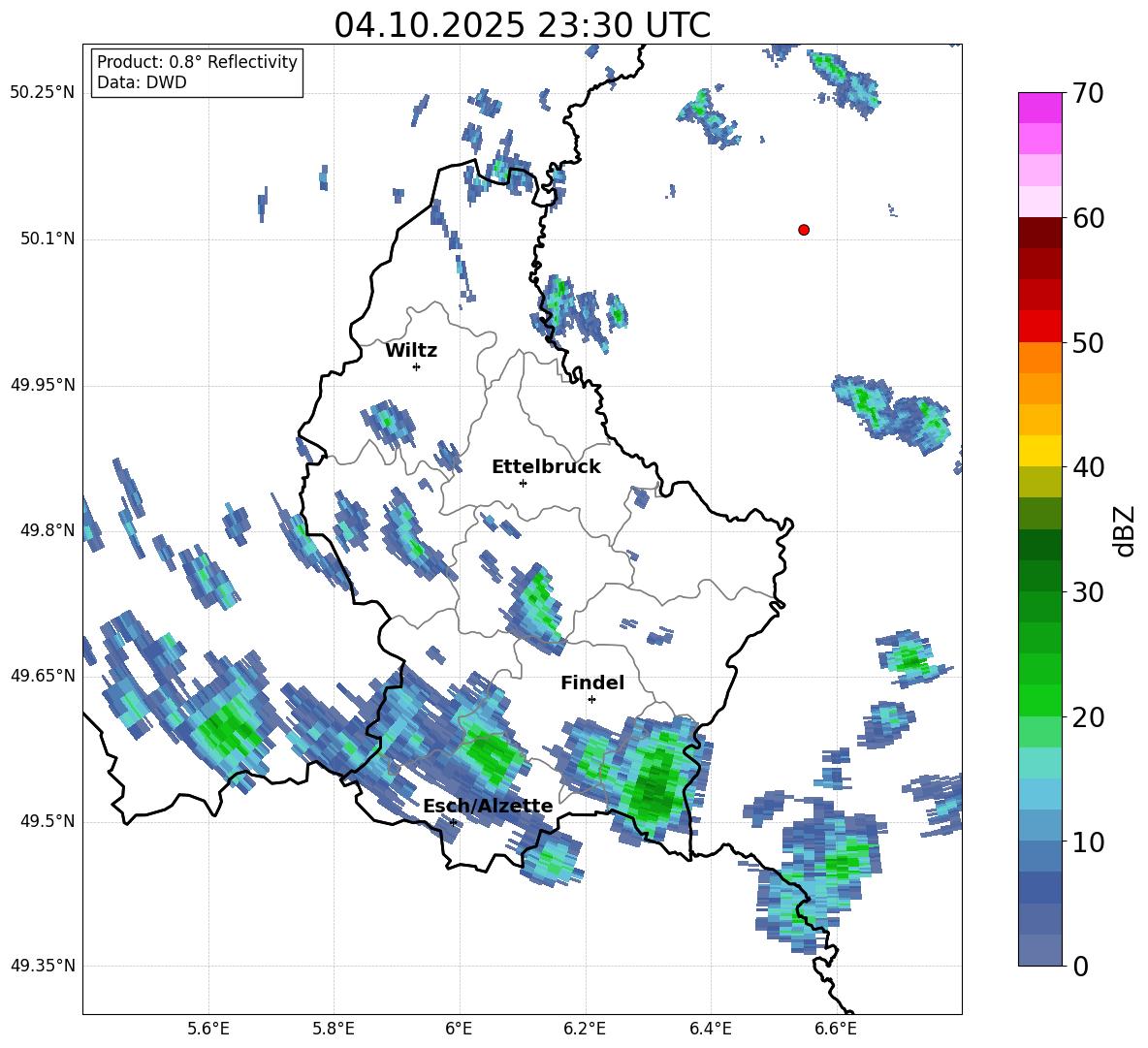Screen dimensions: 1148x1048
Task: Click the Wiltz station cross marker
Action: pos(416,366)
